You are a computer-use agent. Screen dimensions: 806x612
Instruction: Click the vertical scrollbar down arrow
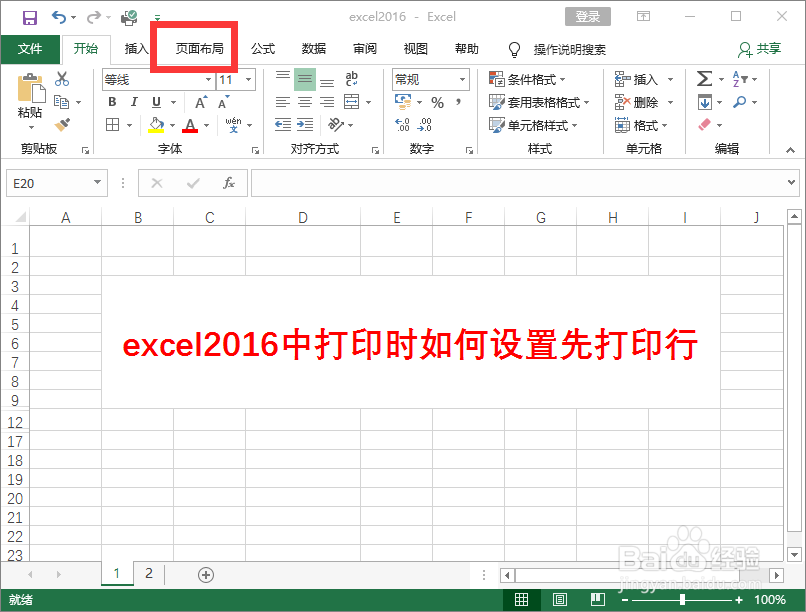point(794,554)
